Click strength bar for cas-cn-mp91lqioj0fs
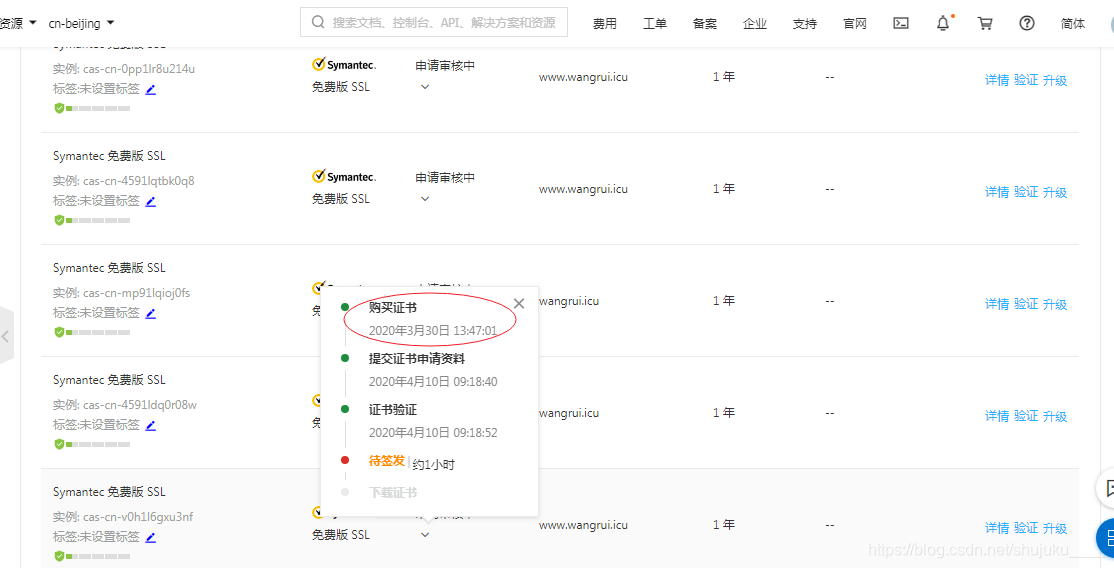This screenshot has height=568, width=1114. [x=98, y=332]
